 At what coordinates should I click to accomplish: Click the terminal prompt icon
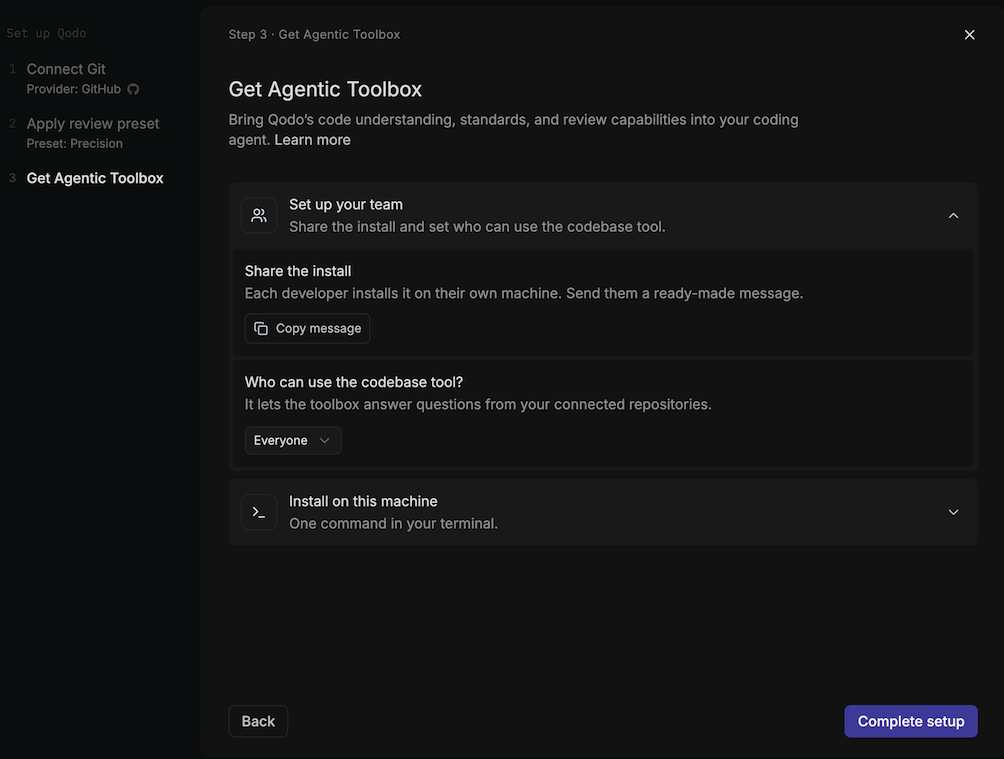pos(259,512)
